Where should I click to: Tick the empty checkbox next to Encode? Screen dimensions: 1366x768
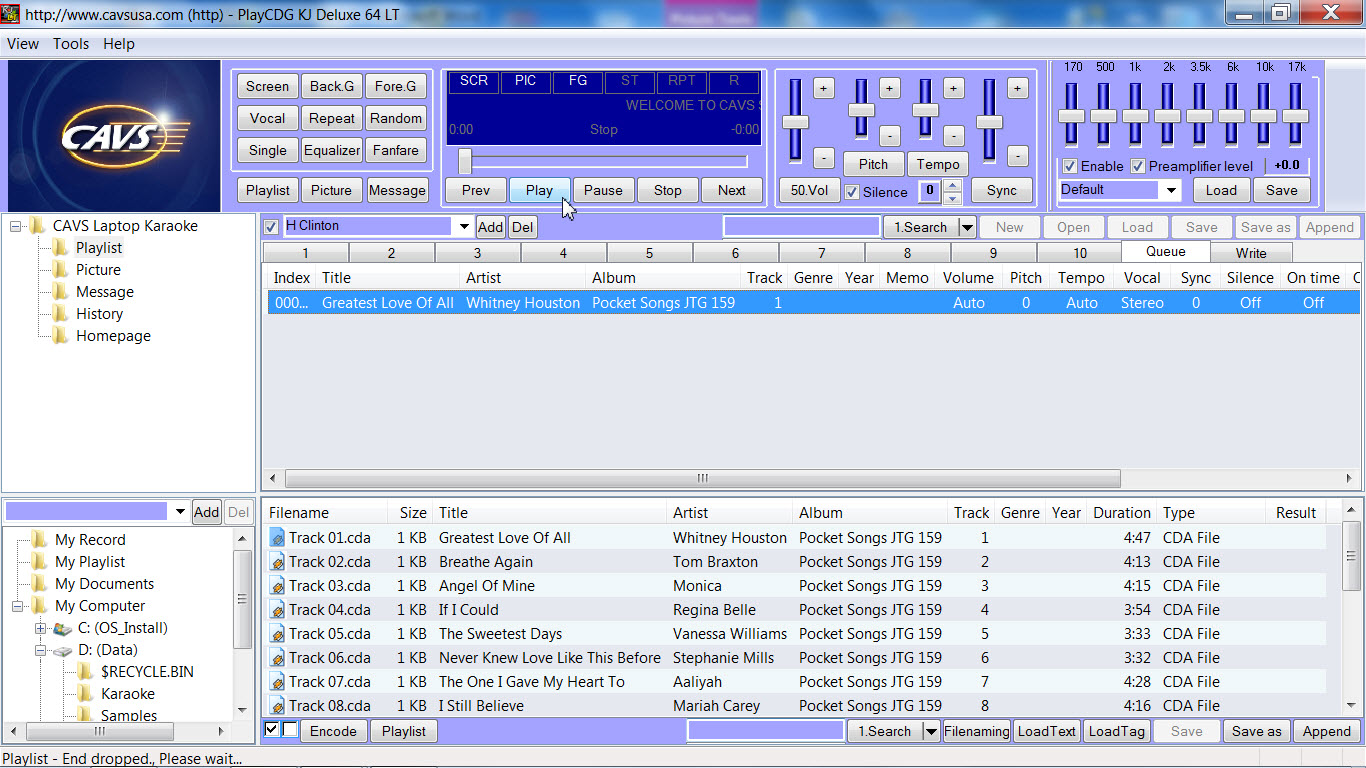pos(290,730)
